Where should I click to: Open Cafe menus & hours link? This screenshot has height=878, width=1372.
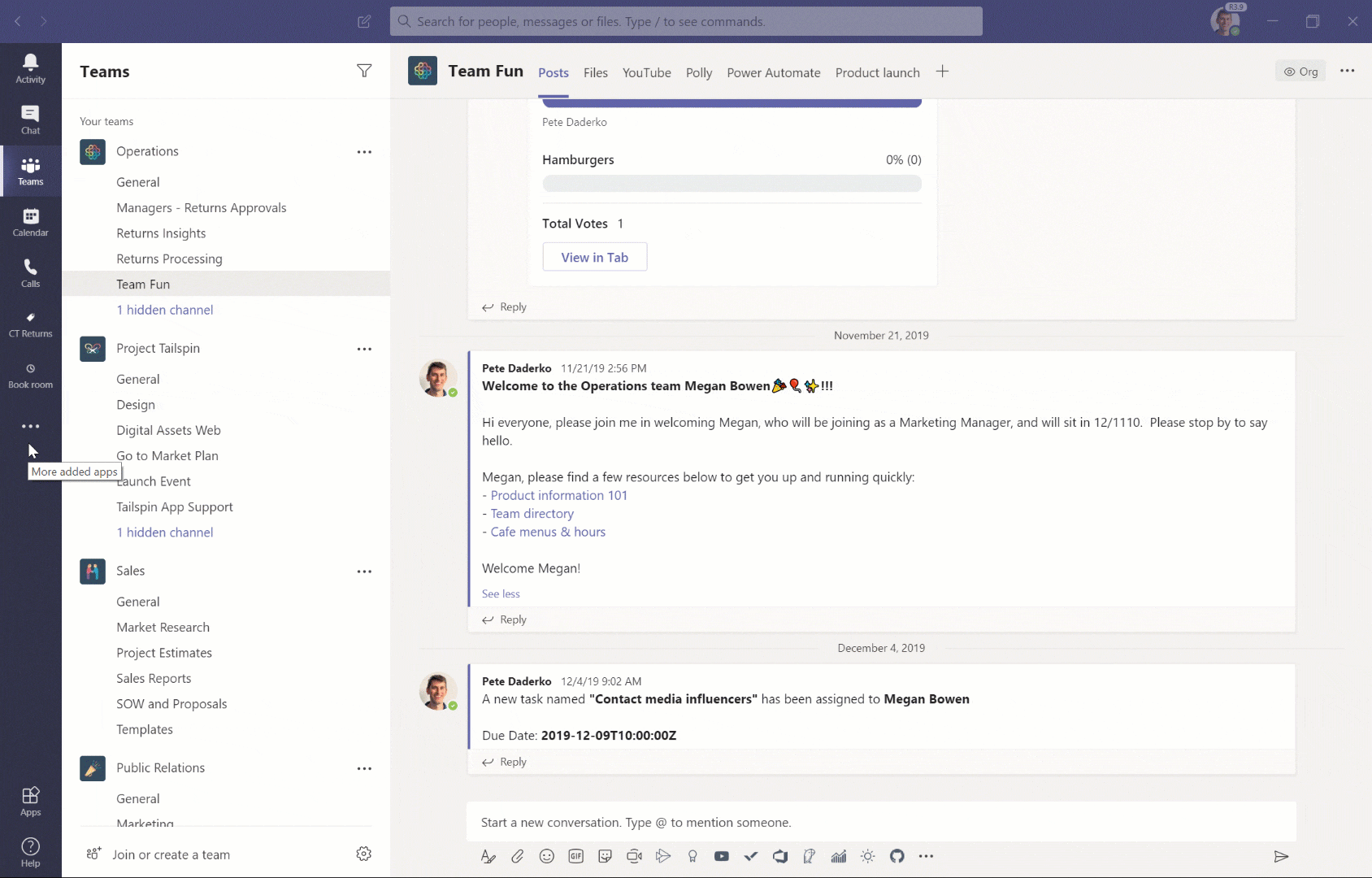point(548,532)
